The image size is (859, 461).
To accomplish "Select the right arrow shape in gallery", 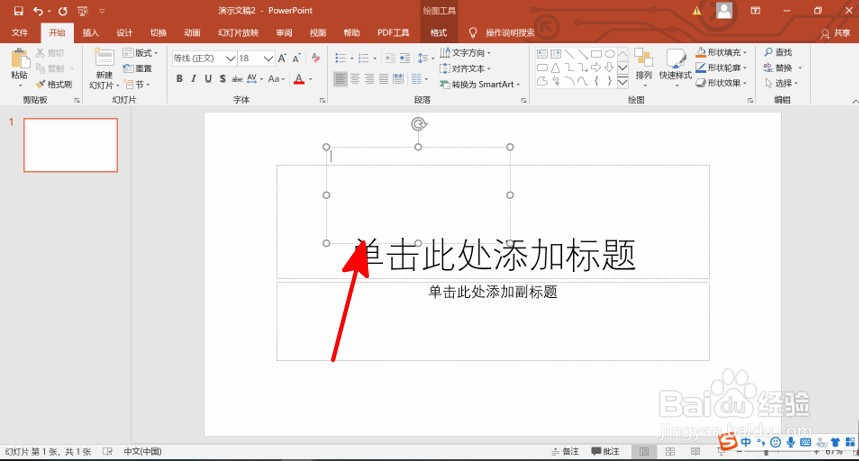I will (596, 68).
